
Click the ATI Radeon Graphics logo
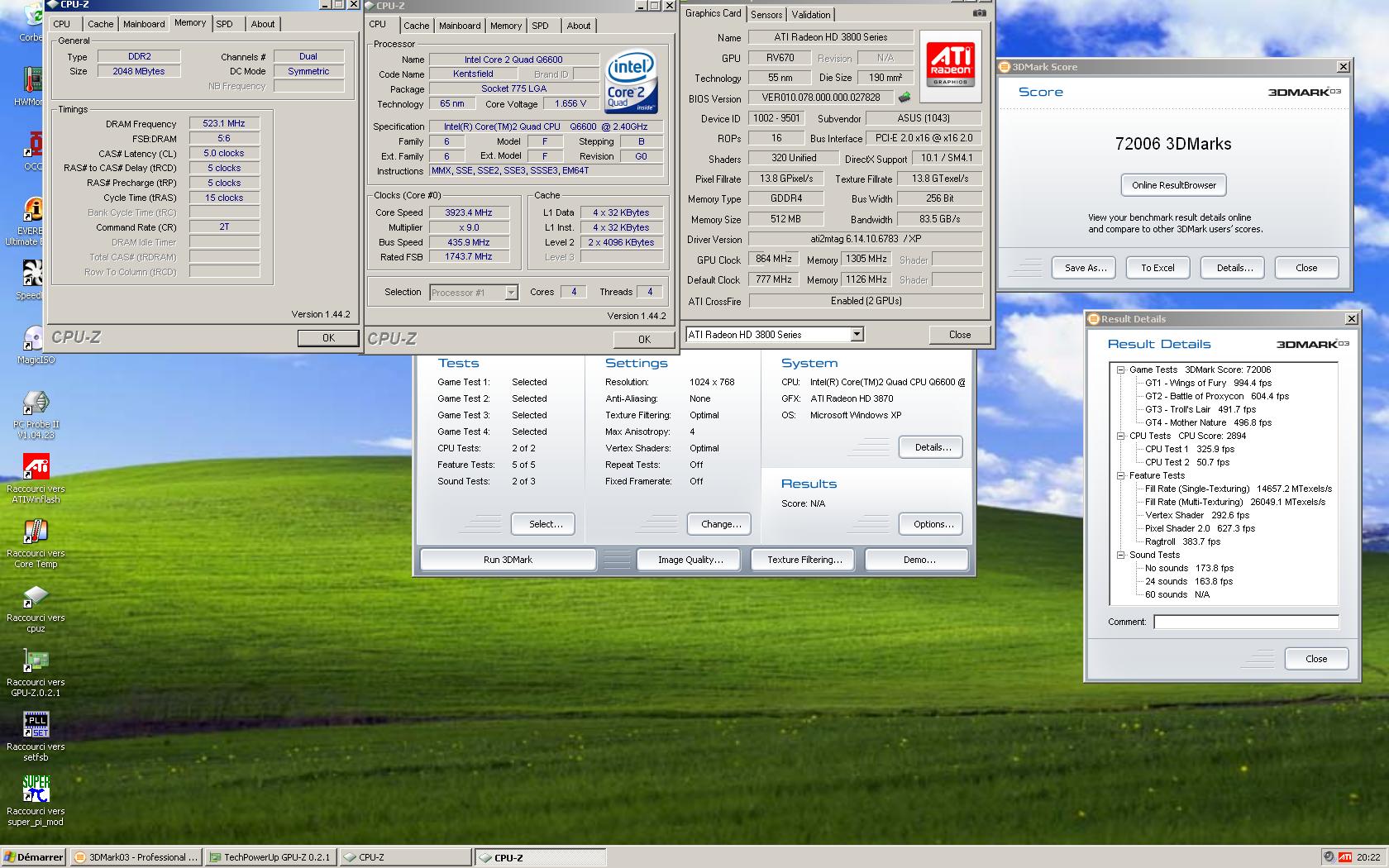coord(951,65)
